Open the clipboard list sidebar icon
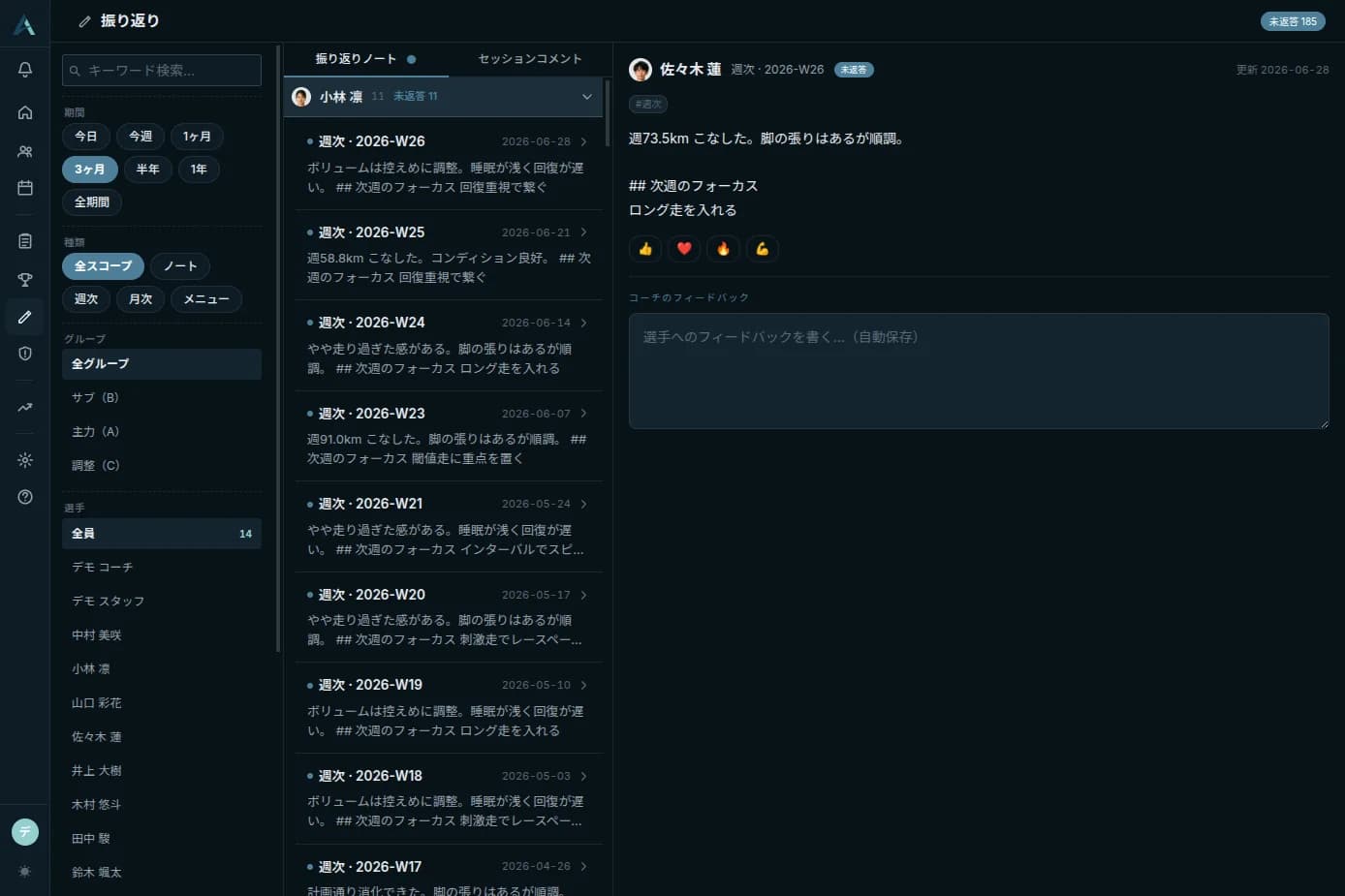Viewport: 1345px width, 896px height. [25, 241]
